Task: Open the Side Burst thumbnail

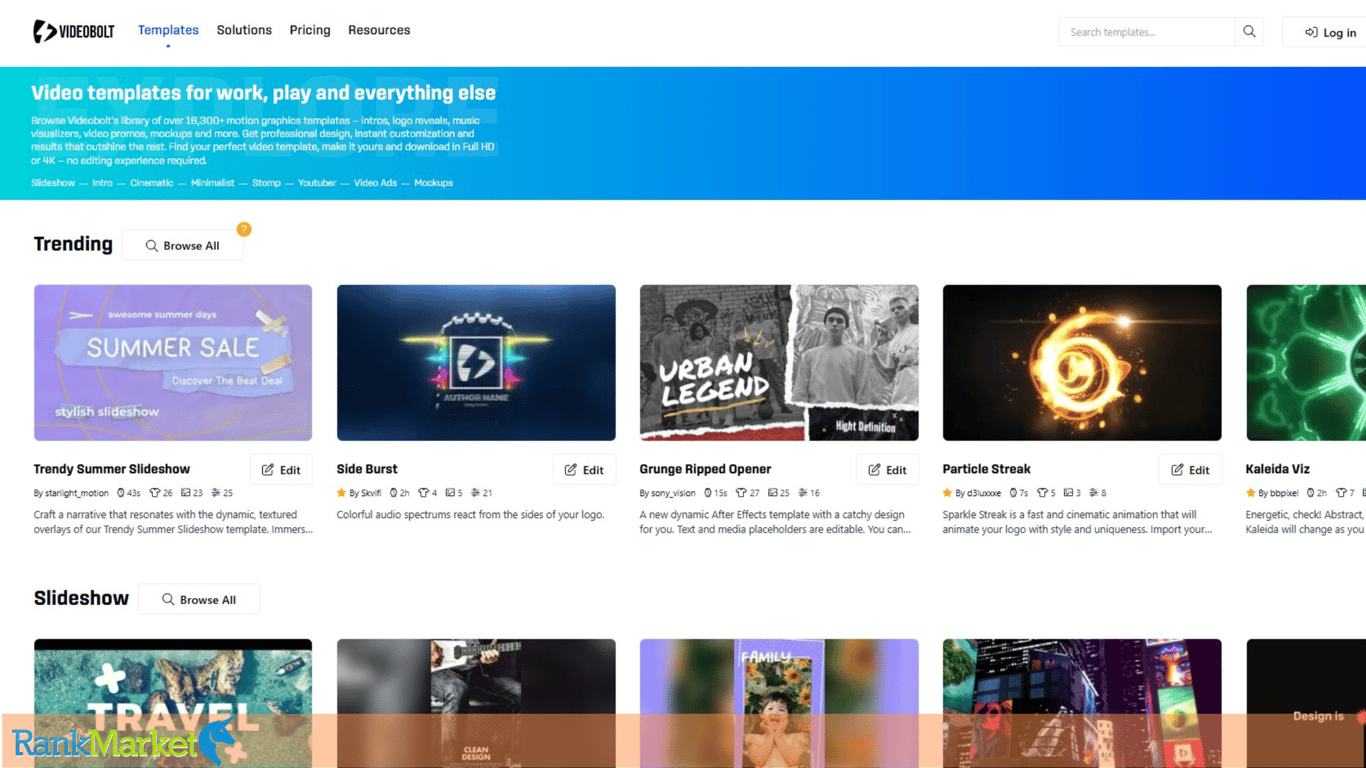Action: tap(476, 362)
